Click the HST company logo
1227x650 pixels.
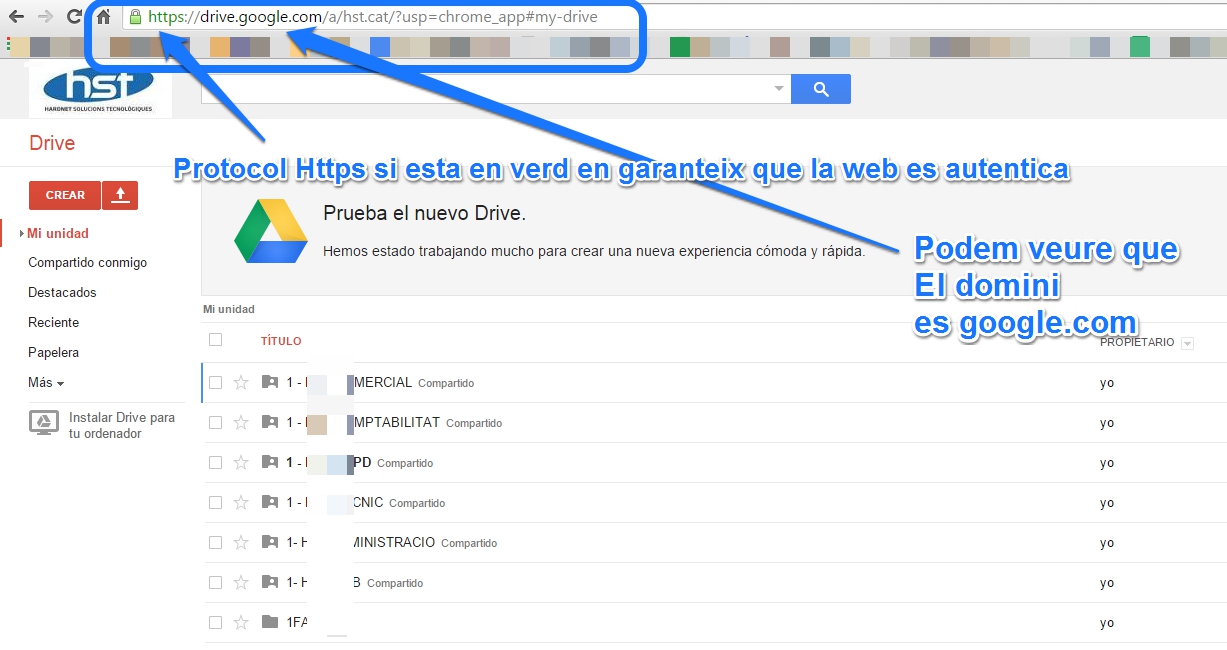[100, 93]
